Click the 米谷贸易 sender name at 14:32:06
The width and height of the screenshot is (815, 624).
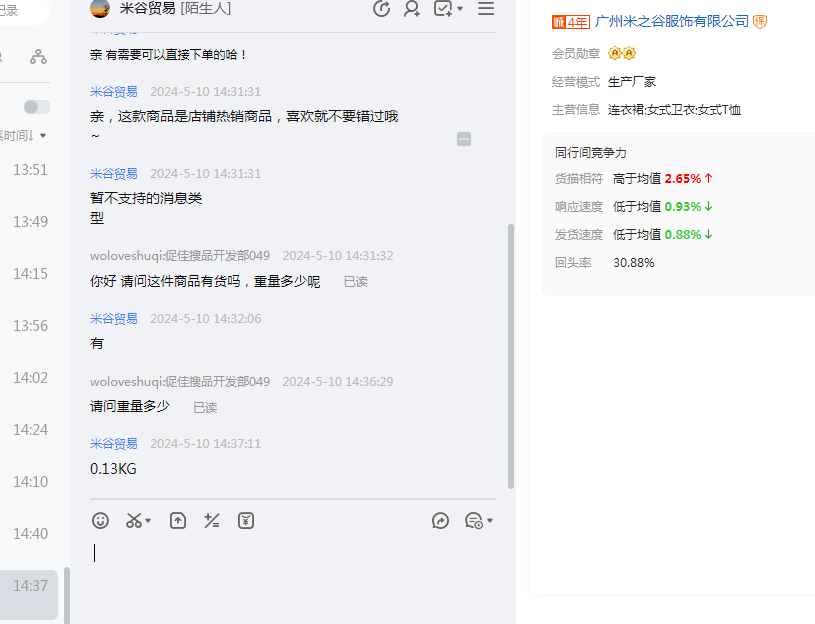point(114,319)
